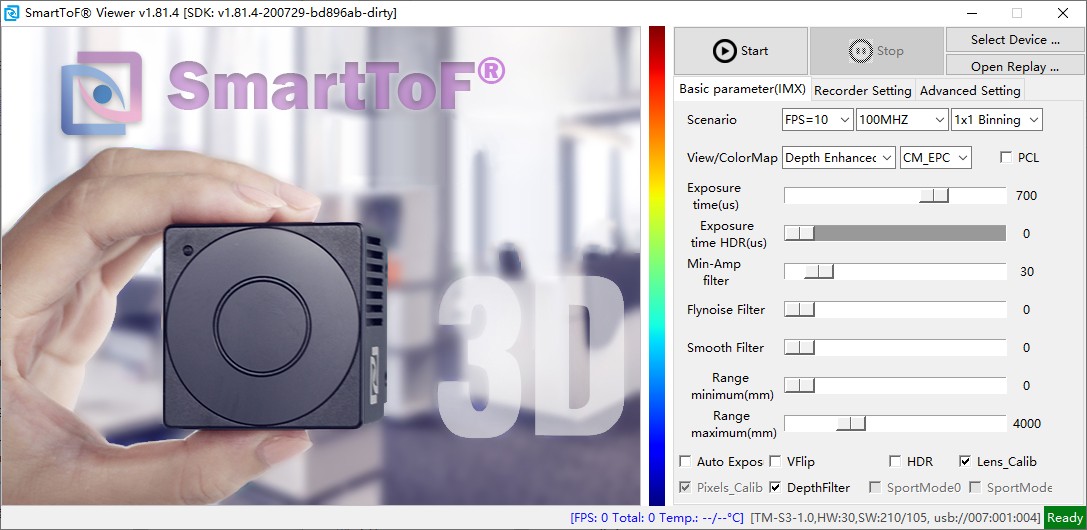Click the SmartToF app icon in title bar
1087x530 pixels.
(12, 12)
